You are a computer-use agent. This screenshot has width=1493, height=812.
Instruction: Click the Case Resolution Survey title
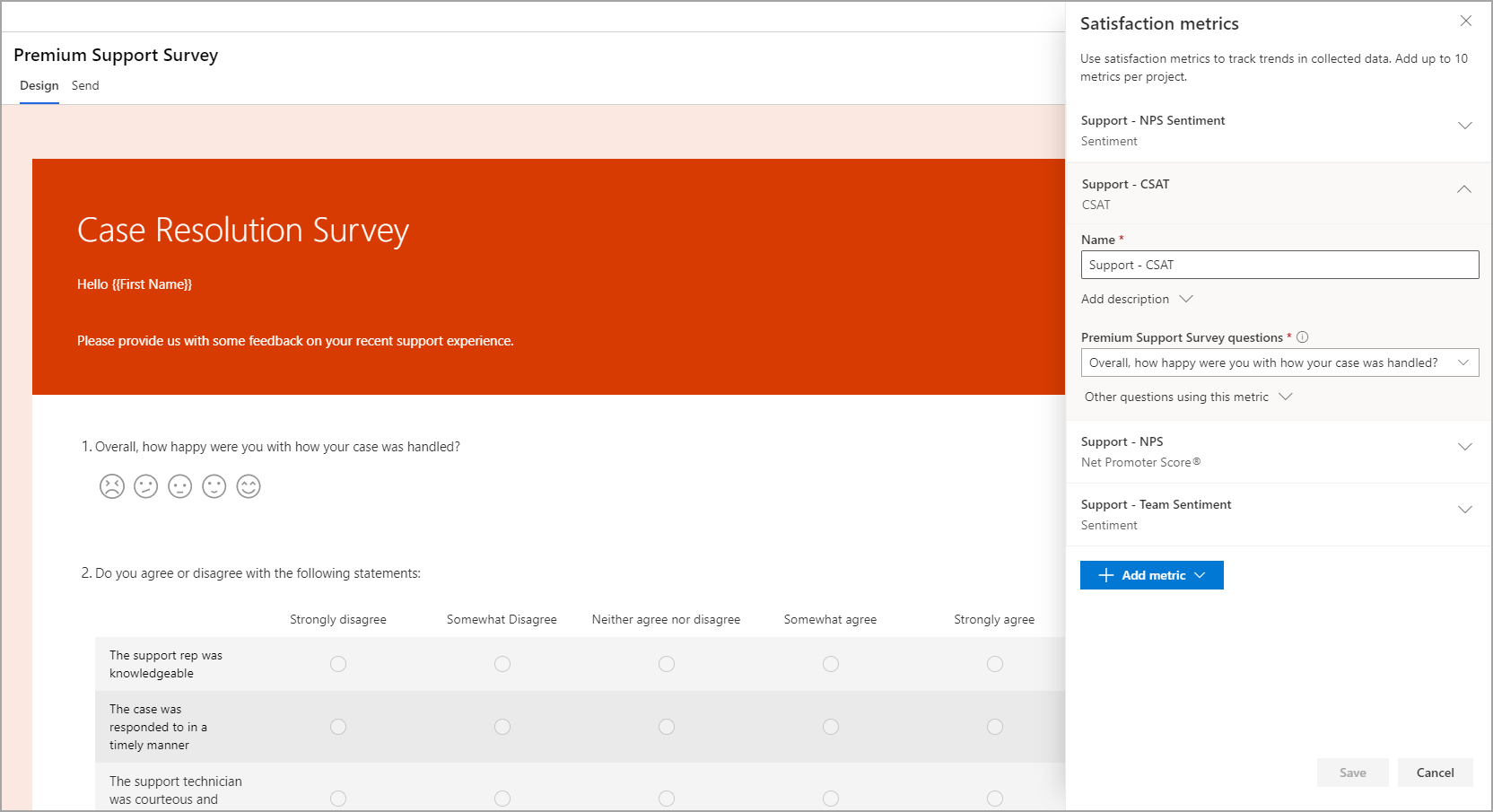(243, 231)
